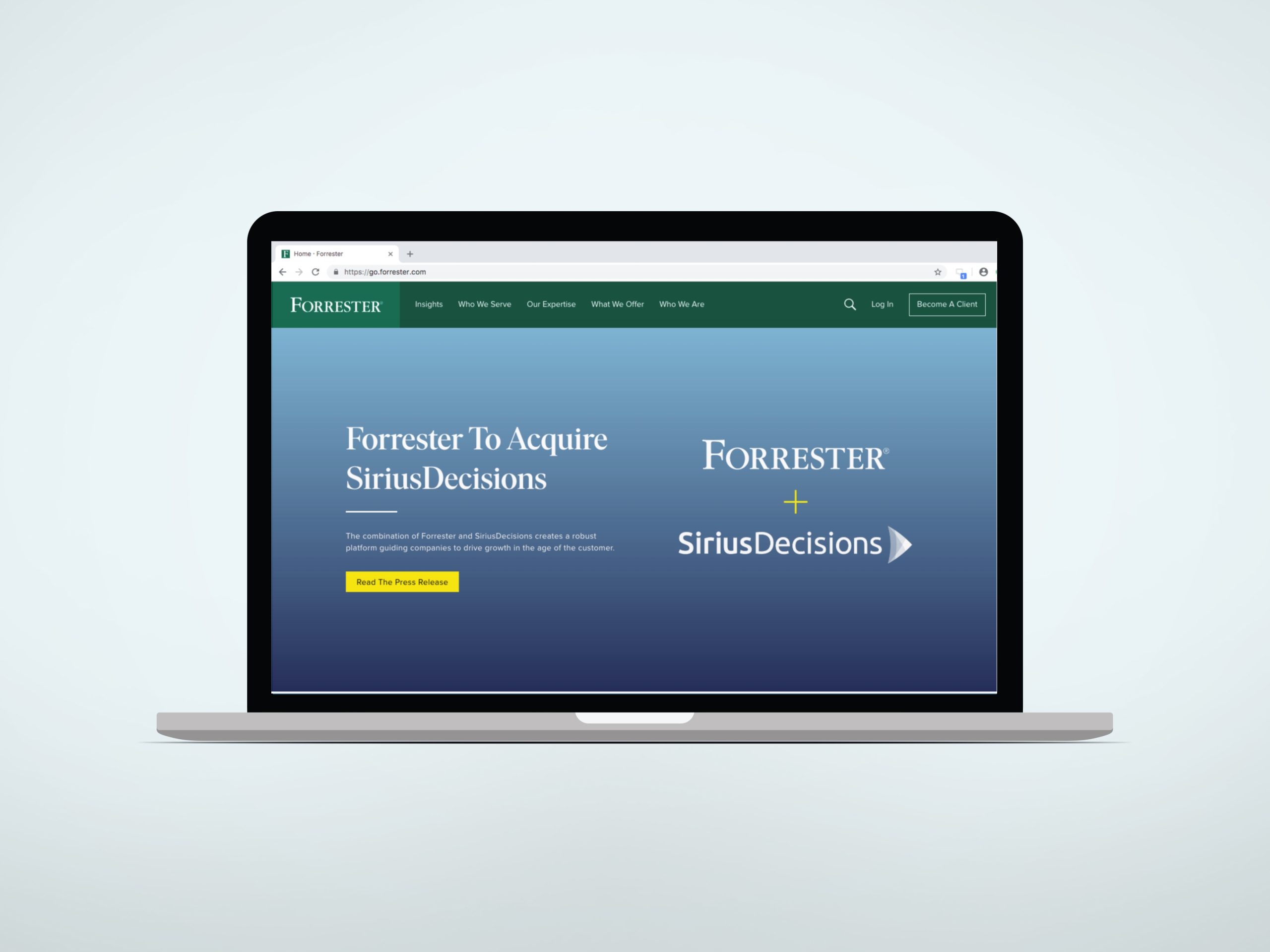Screen dimensions: 1270x952
Task: Click the browser profile account icon
Action: [x=983, y=273]
